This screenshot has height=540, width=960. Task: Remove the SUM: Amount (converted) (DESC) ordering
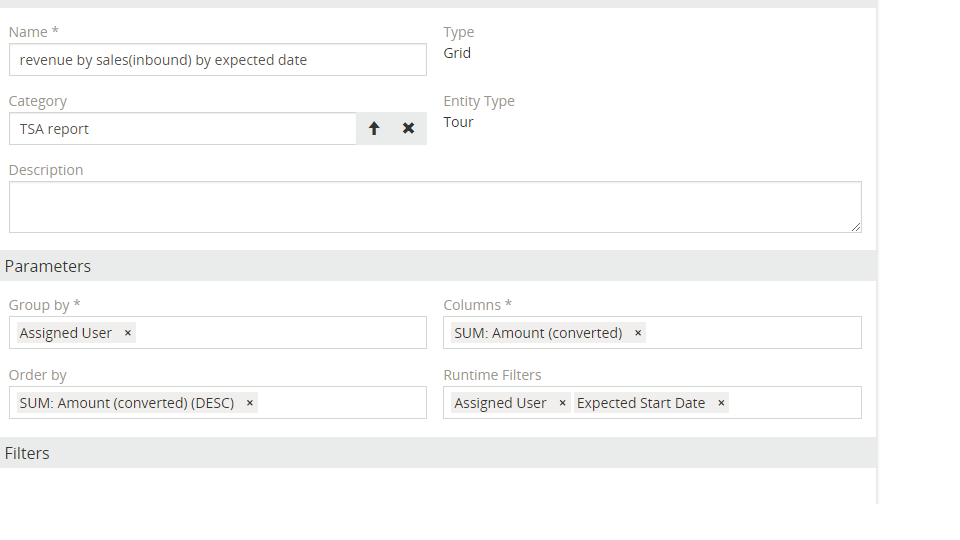(x=250, y=403)
